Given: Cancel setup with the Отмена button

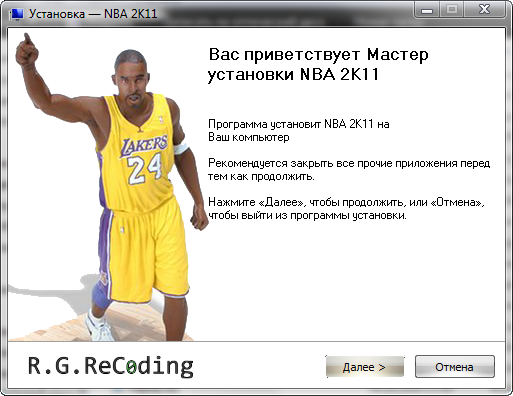Looking at the screenshot, I should 454,367.
